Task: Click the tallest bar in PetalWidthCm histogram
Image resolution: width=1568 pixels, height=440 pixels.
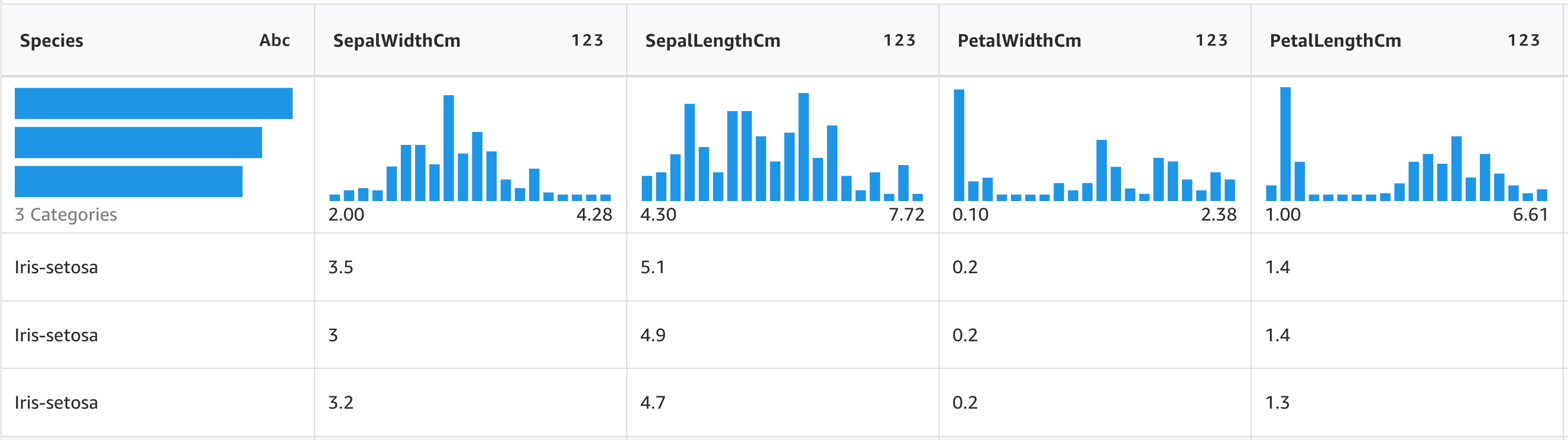Action: pos(958,145)
